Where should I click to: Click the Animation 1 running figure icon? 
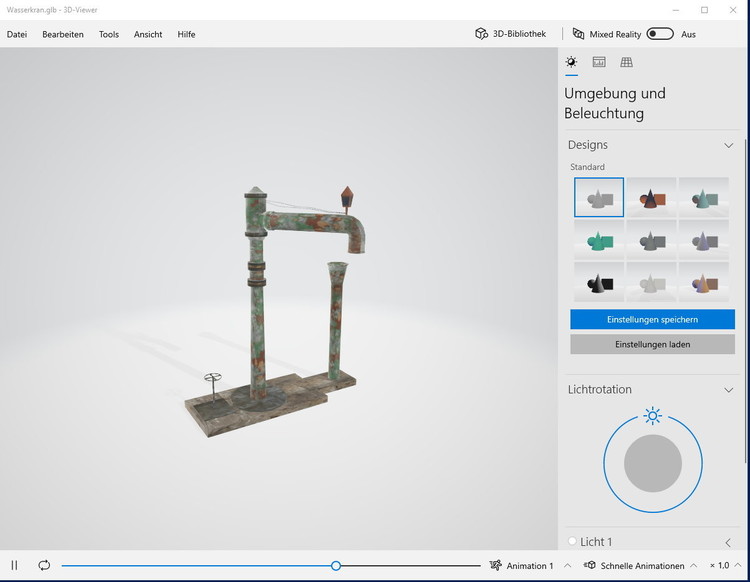pyautogui.click(x=495, y=566)
